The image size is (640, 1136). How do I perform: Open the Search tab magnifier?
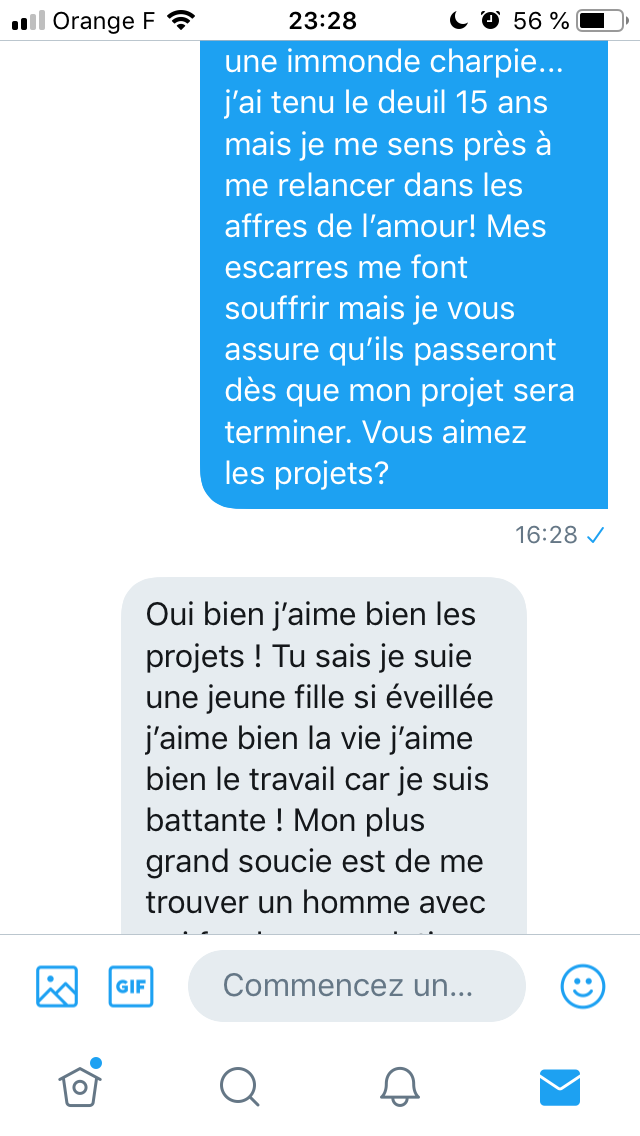(239, 1087)
